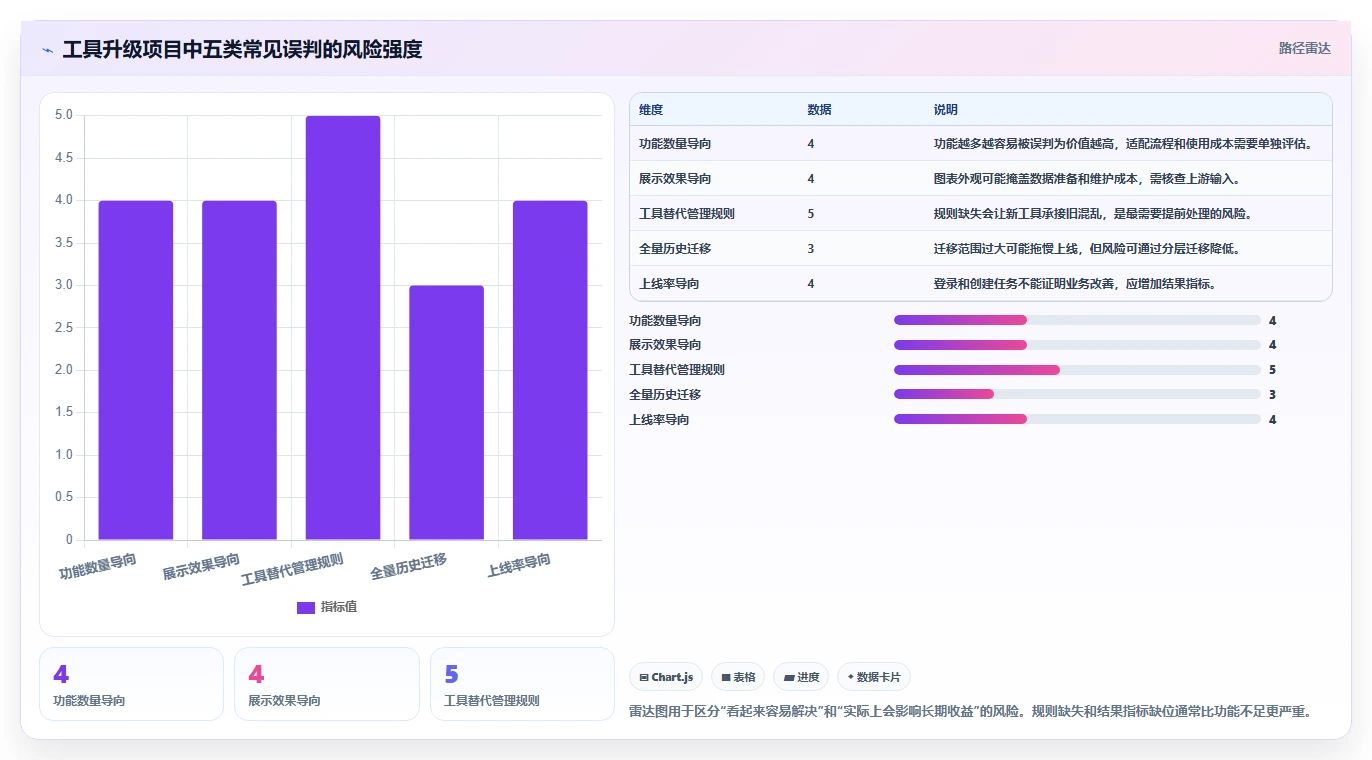Click the 全量历史迁移 progress bar
This screenshot has height=760, width=1372.
click(1077, 394)
